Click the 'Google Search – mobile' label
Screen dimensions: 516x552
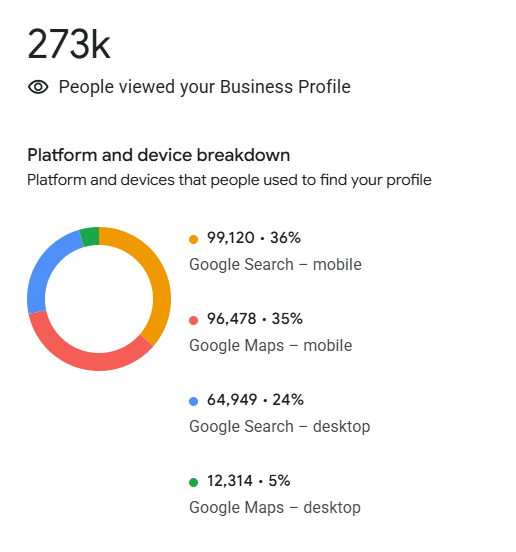275,264
